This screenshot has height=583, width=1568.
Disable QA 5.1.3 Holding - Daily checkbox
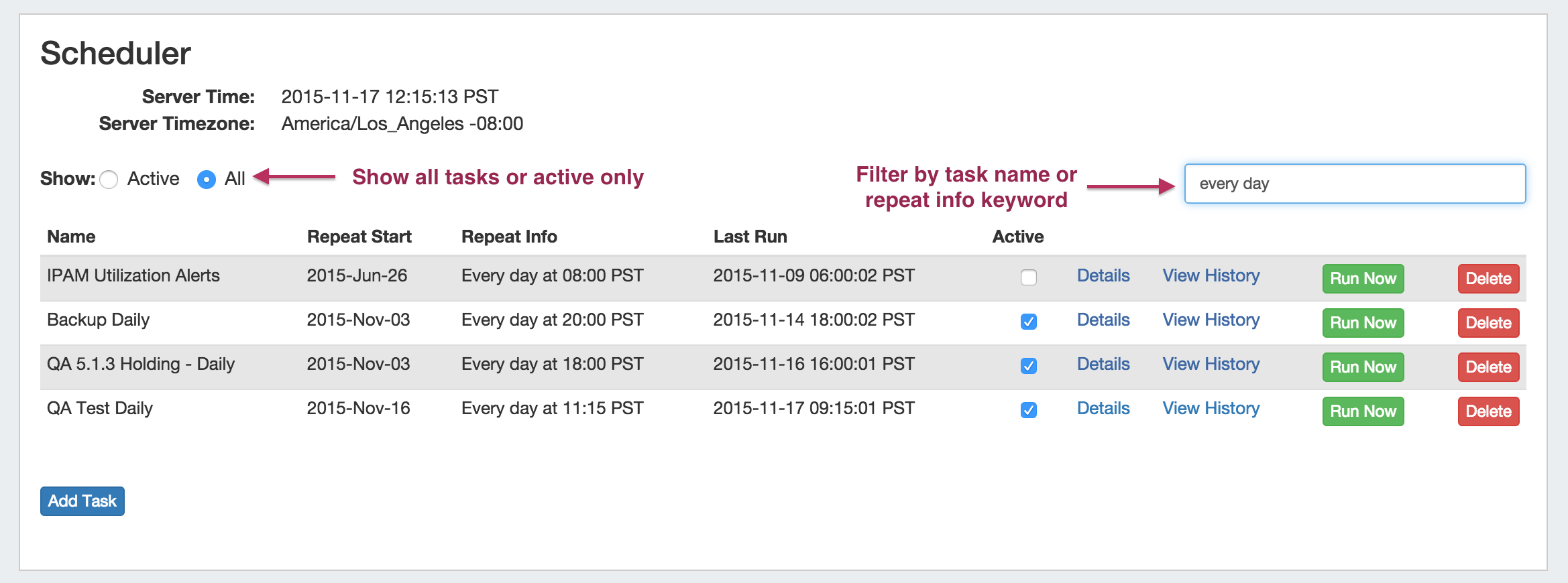pyautogui.click(x=1028, y=366)
